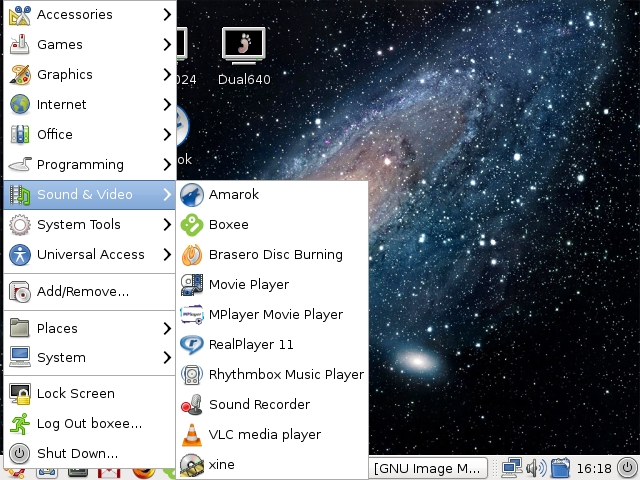This screenshot has width=640, height=480.
Task: Click the VLC traffic cone icon
Action: (192, 435)
